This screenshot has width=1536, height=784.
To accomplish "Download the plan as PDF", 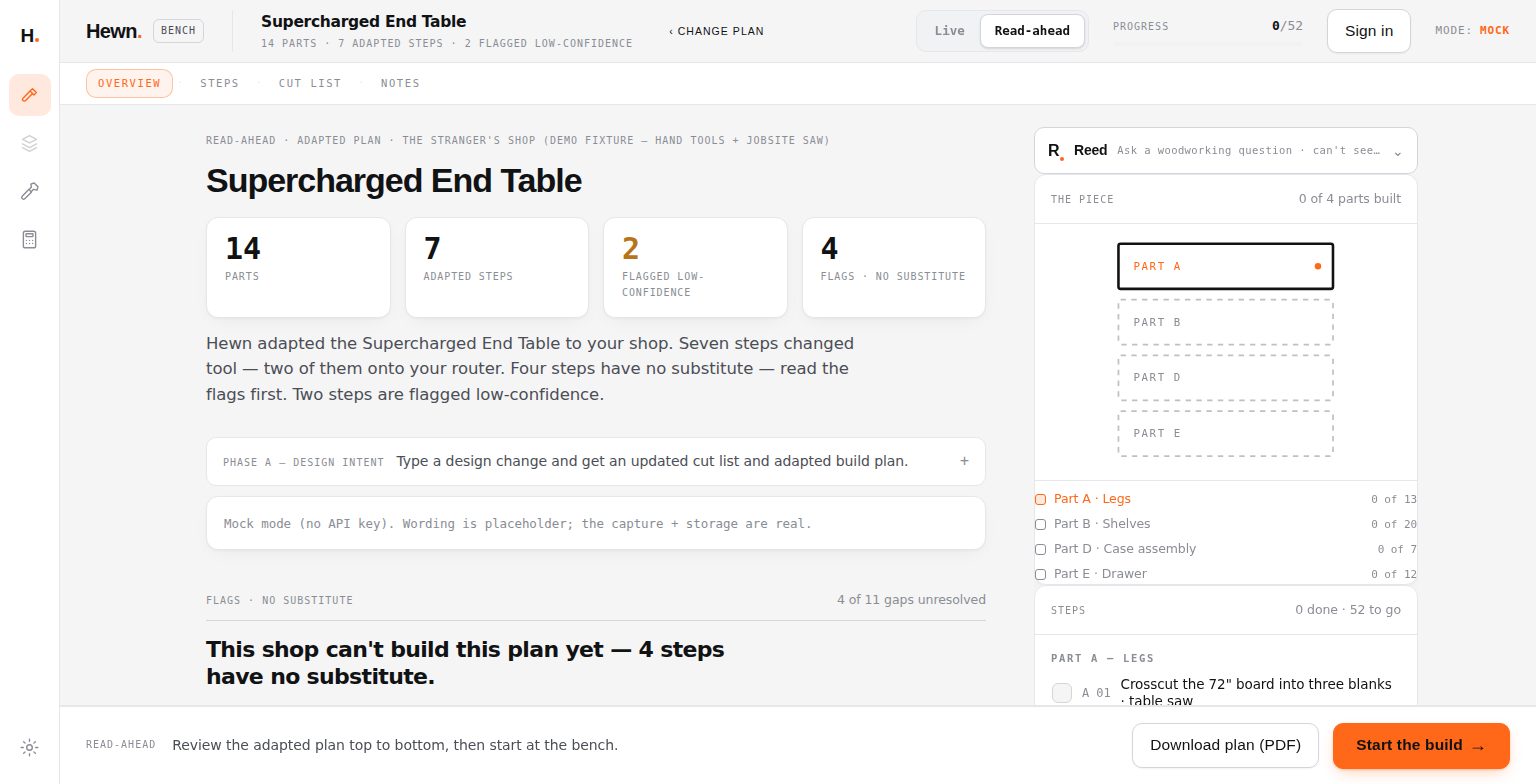I will (1225, 745).
